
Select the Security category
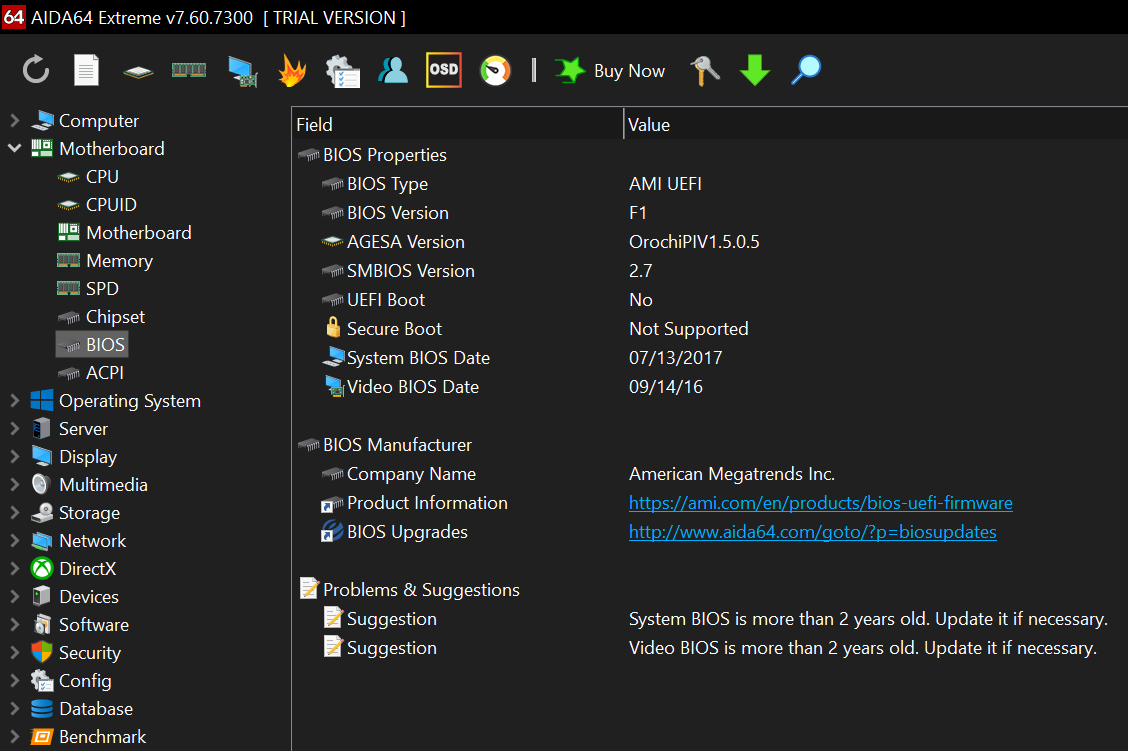click(90, 653)
